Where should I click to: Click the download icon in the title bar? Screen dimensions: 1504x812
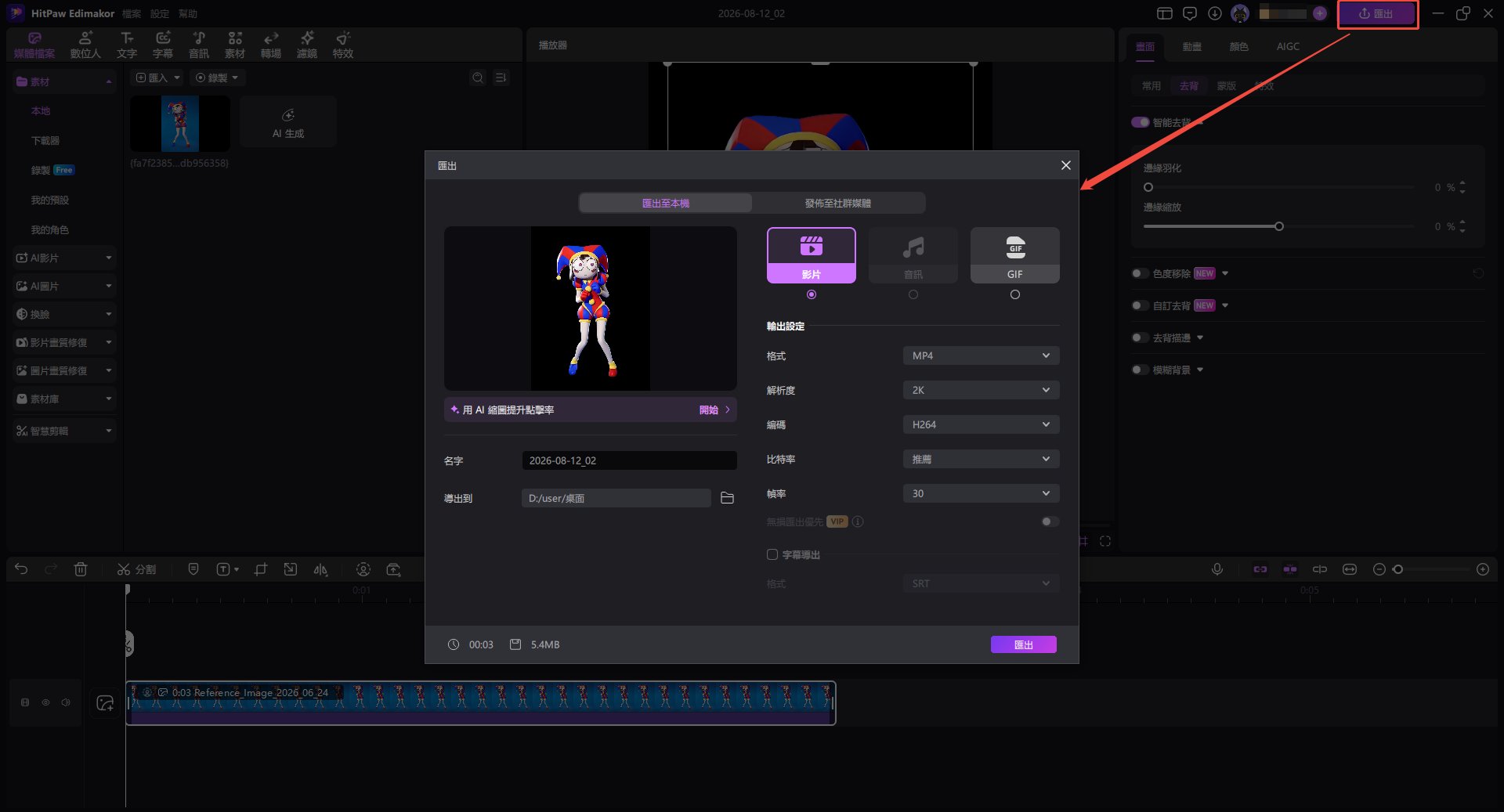coord(1215,13)
